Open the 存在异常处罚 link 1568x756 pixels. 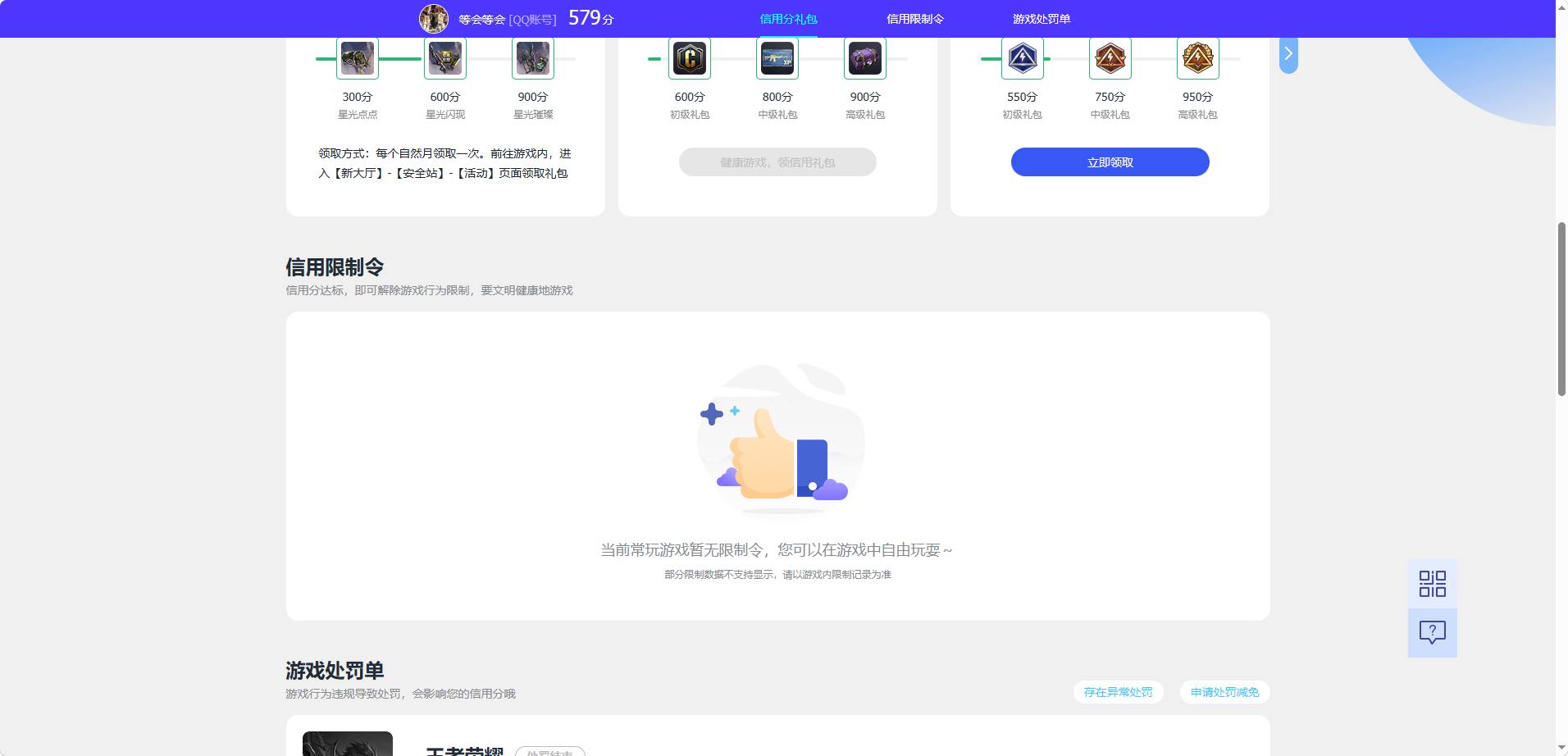(1118, 692)
